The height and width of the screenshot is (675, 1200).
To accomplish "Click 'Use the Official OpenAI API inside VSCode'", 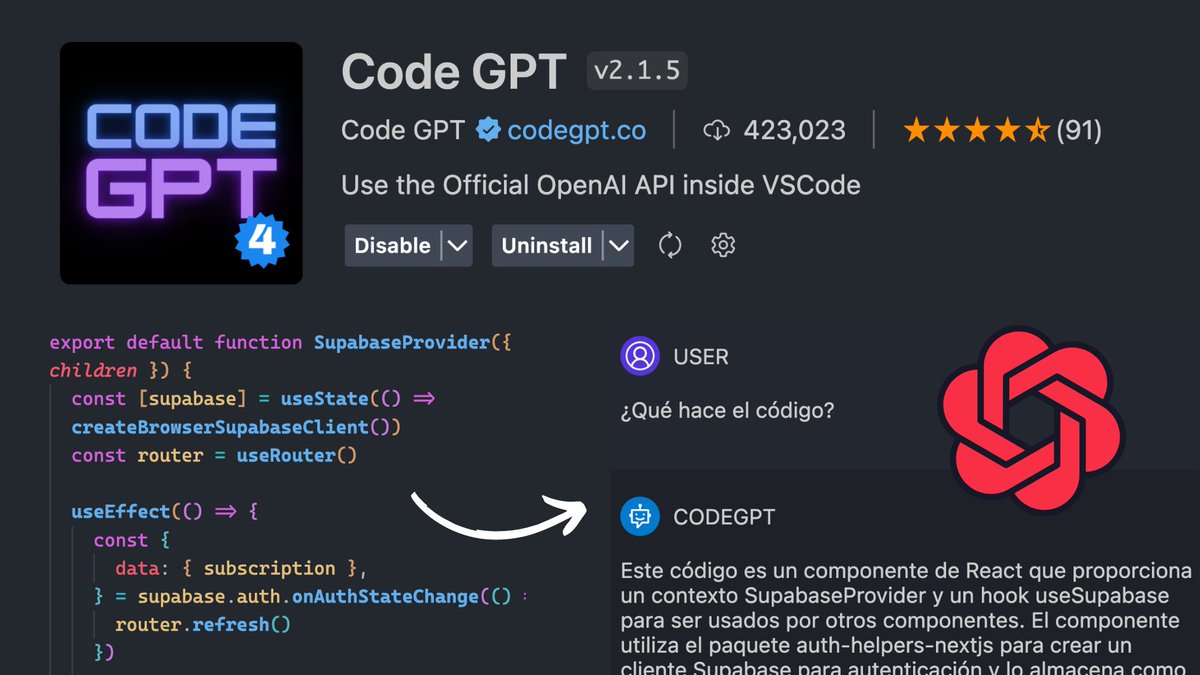I will coord(601,186).
